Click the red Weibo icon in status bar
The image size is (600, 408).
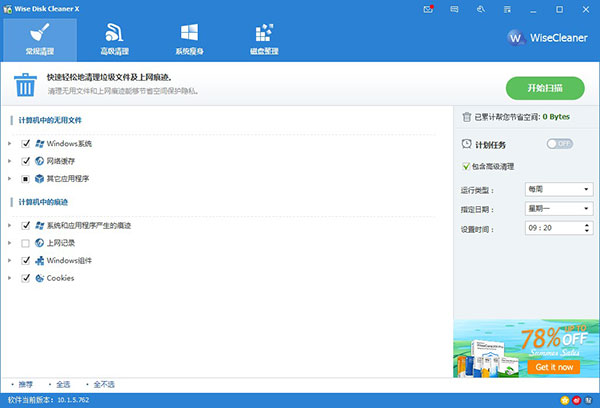(577, 400)
